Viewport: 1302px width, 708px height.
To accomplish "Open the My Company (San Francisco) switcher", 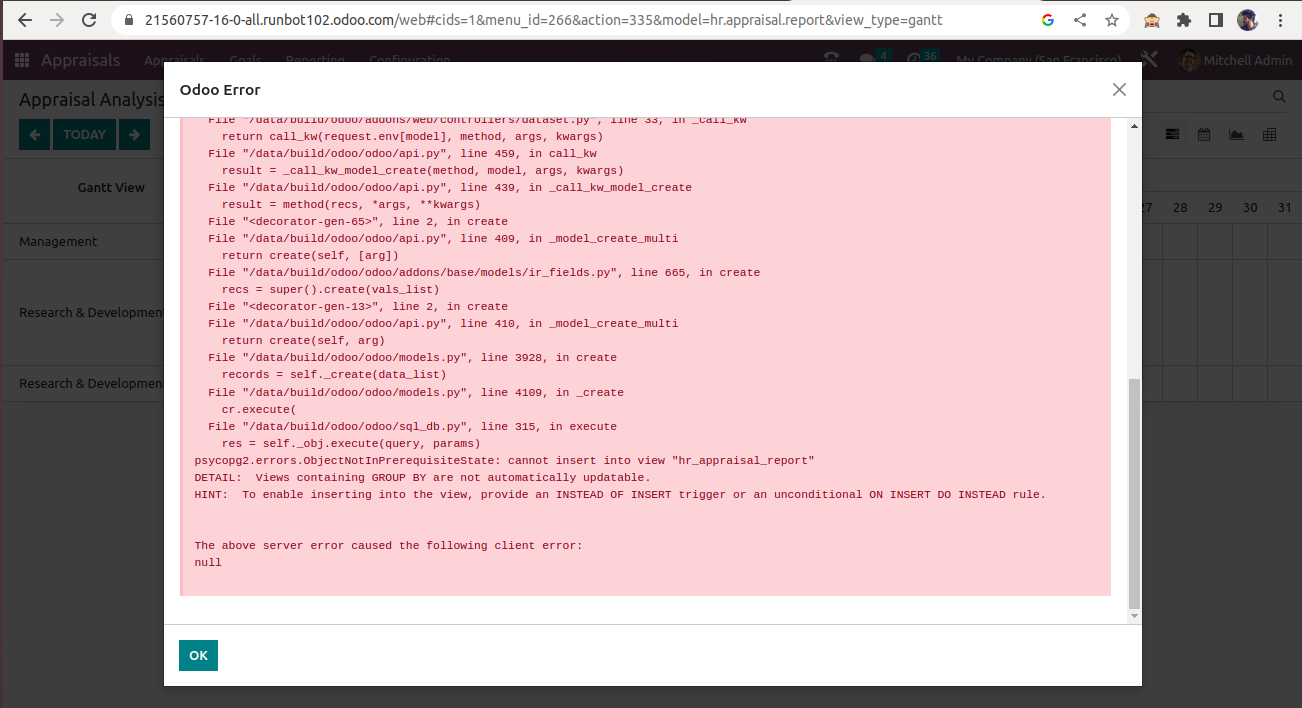I will pyautogui.click(x=1040, y=61).
